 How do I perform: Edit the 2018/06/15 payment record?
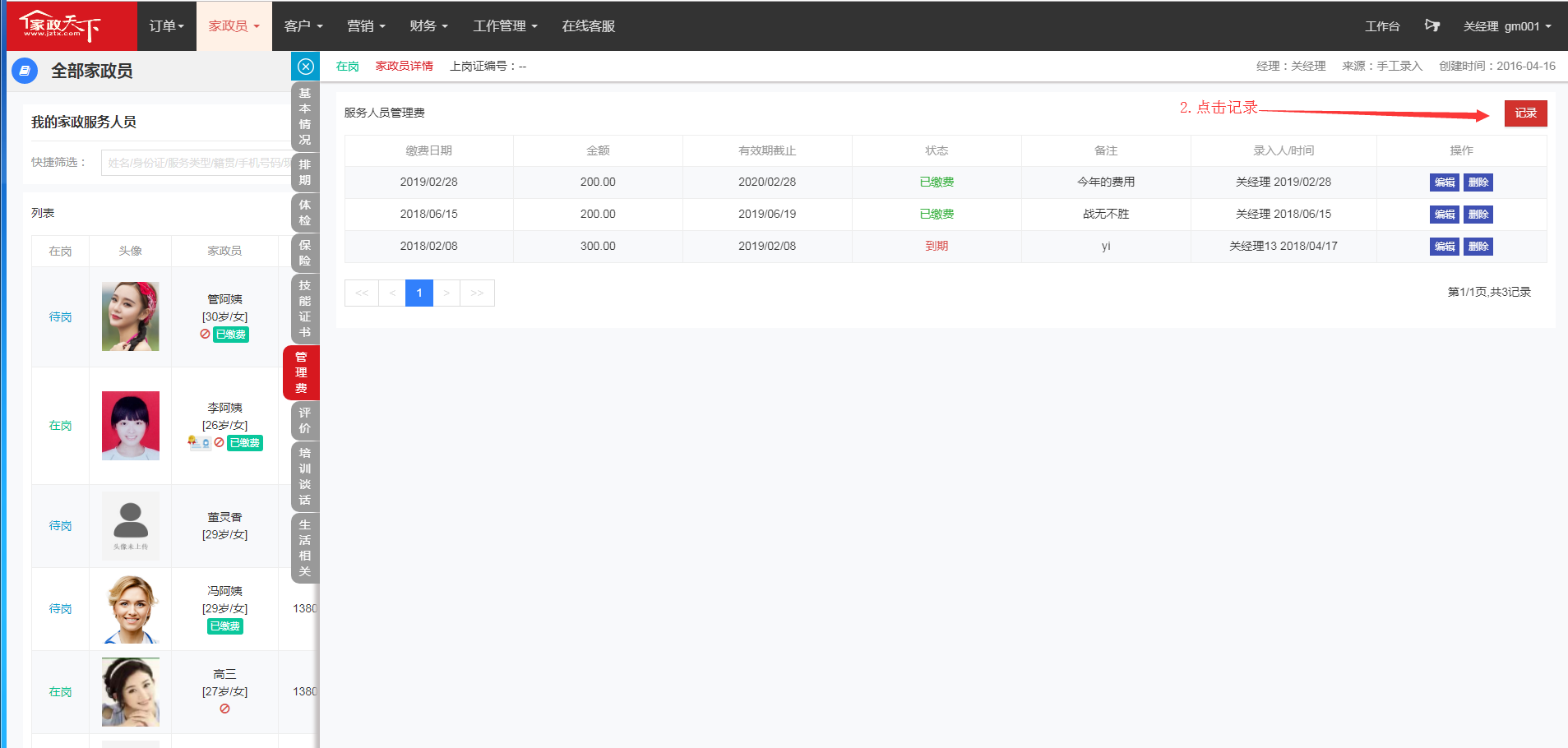tap(1445, 215)
